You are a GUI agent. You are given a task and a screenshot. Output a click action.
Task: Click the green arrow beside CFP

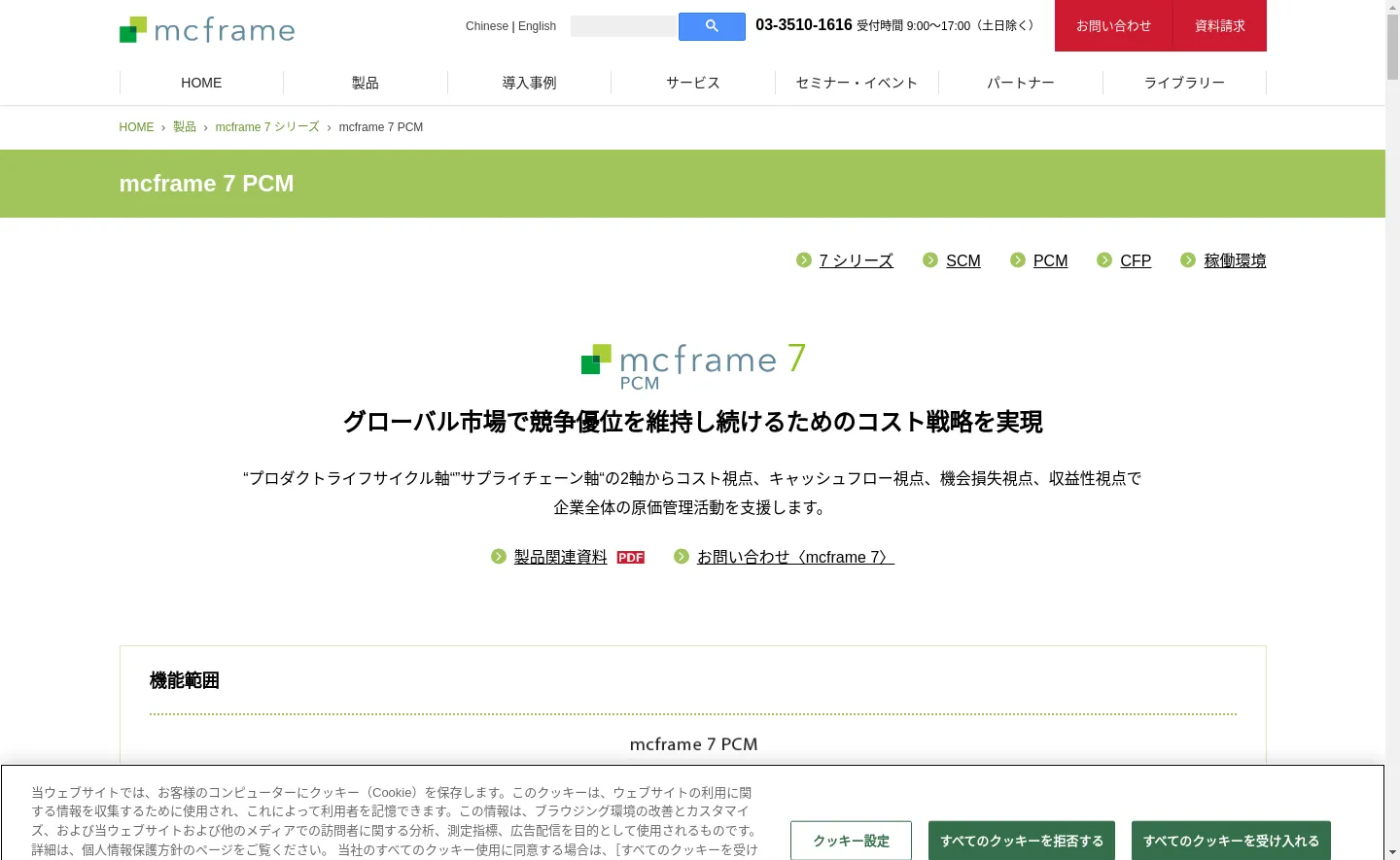point(1104,259)
